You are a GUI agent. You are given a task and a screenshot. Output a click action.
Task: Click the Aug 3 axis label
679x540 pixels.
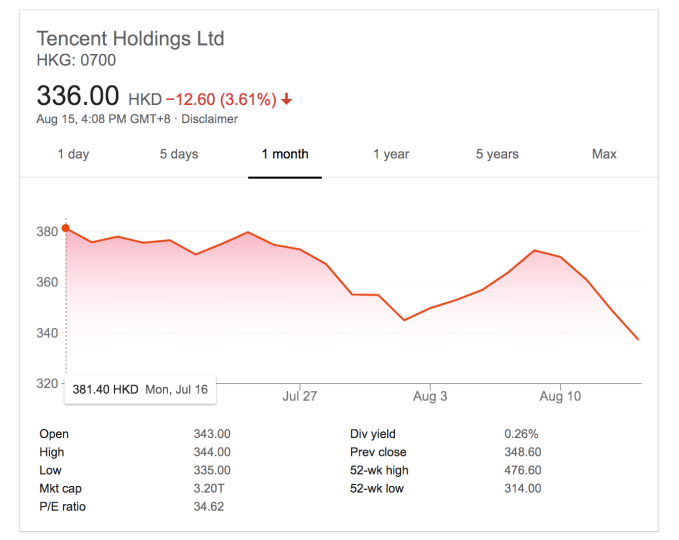pyautogui.click(x=430, y=396)
